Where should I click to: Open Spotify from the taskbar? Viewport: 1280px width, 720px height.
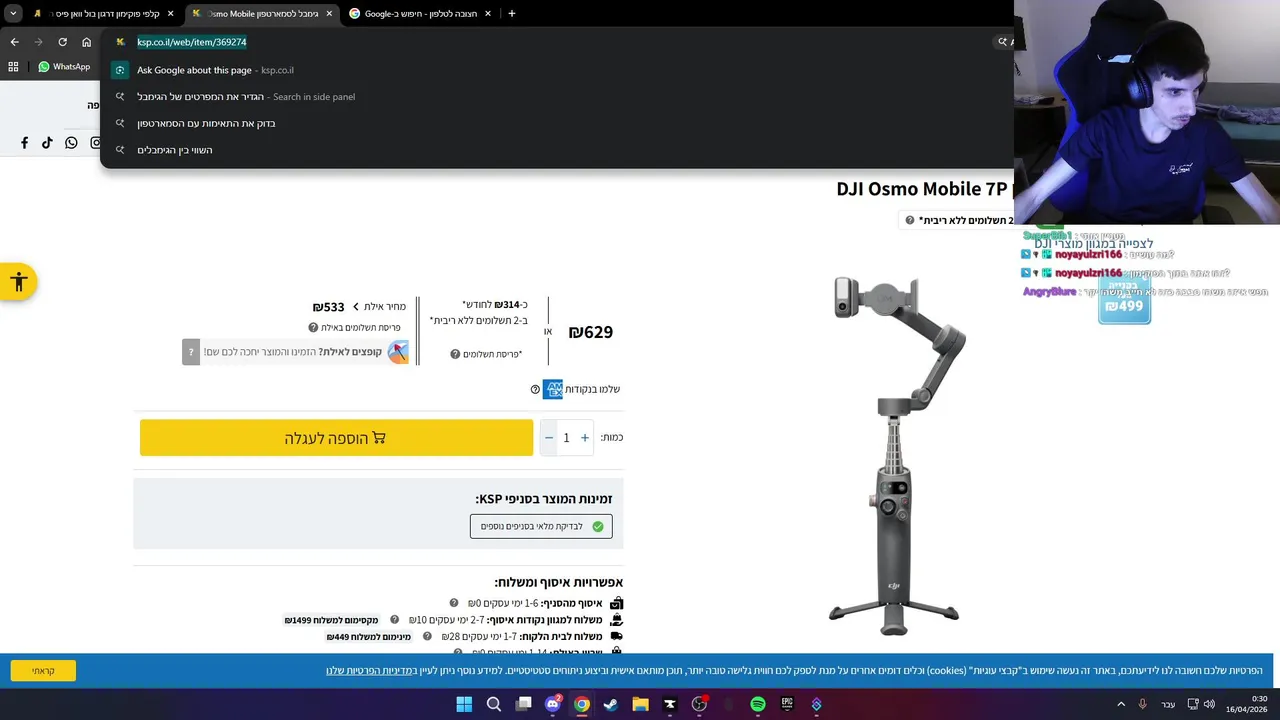(x=758, y=704)
